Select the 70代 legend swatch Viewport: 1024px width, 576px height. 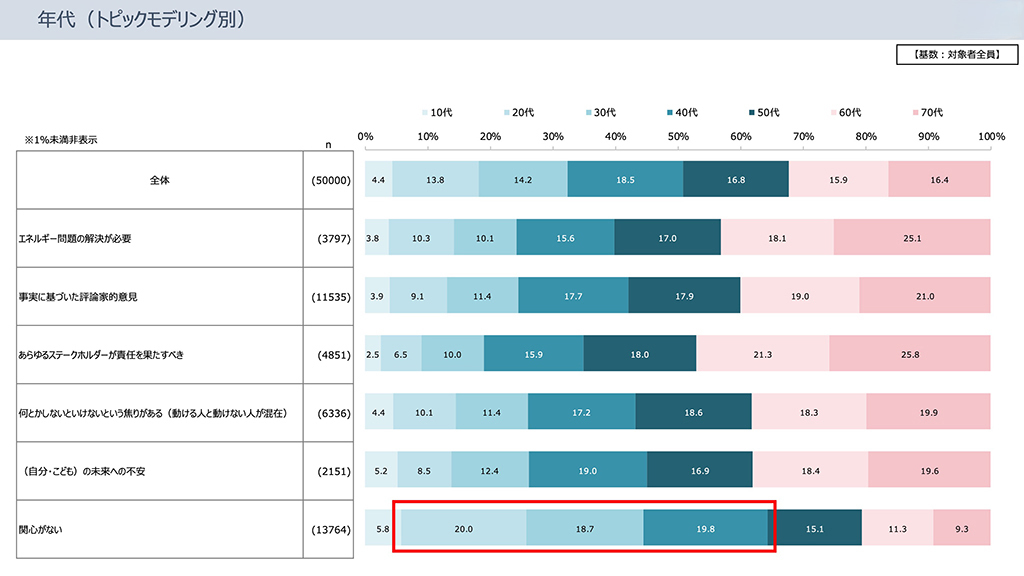coord(914,112)
